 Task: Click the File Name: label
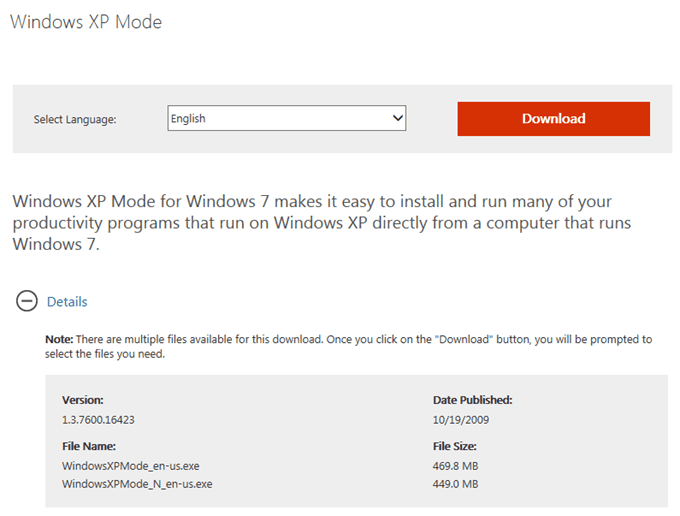point(89,446)
